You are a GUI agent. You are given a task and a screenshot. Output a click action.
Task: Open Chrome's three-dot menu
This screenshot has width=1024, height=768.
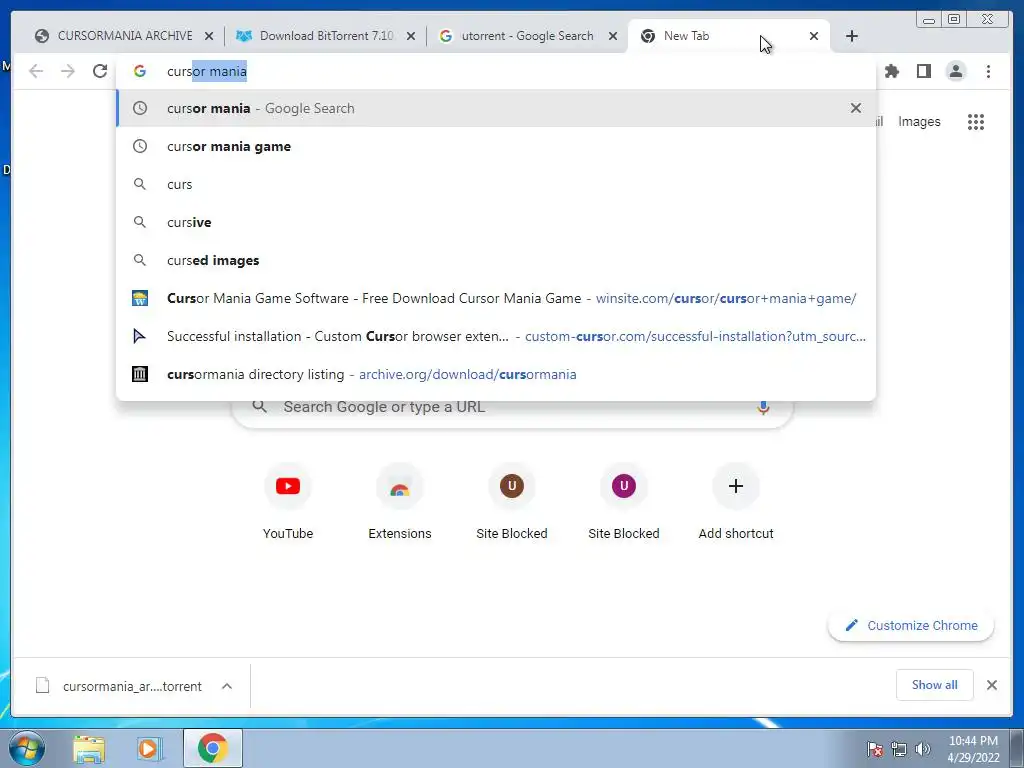988,71
